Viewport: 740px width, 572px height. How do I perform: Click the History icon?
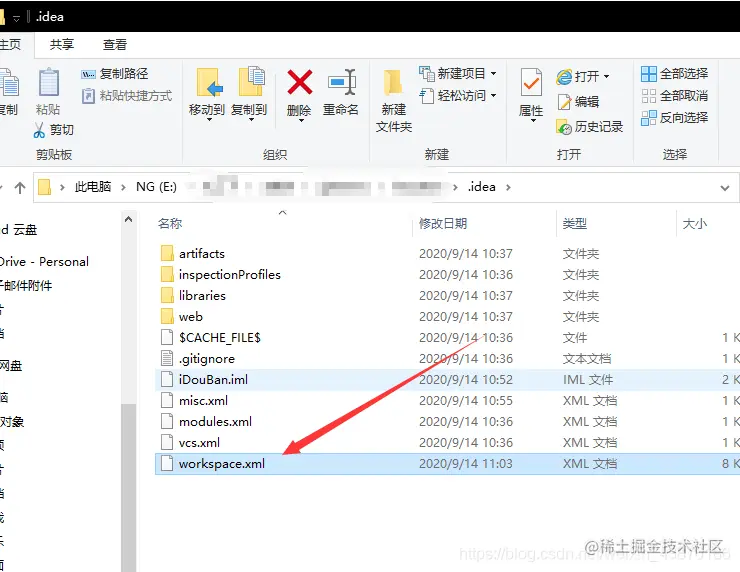[564, 127]
